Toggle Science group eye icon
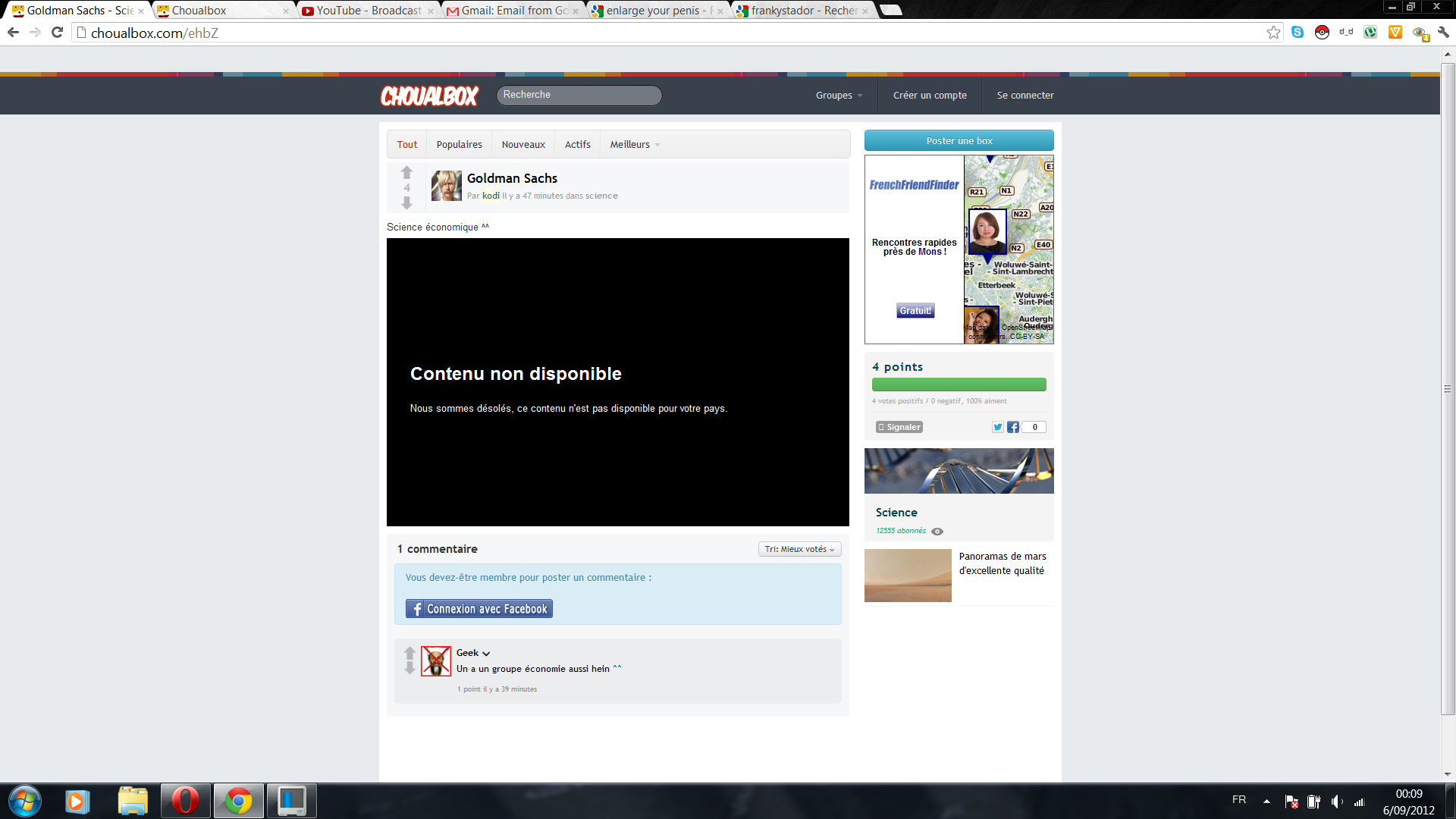1456x819 pixels. [x=937, y=532]
